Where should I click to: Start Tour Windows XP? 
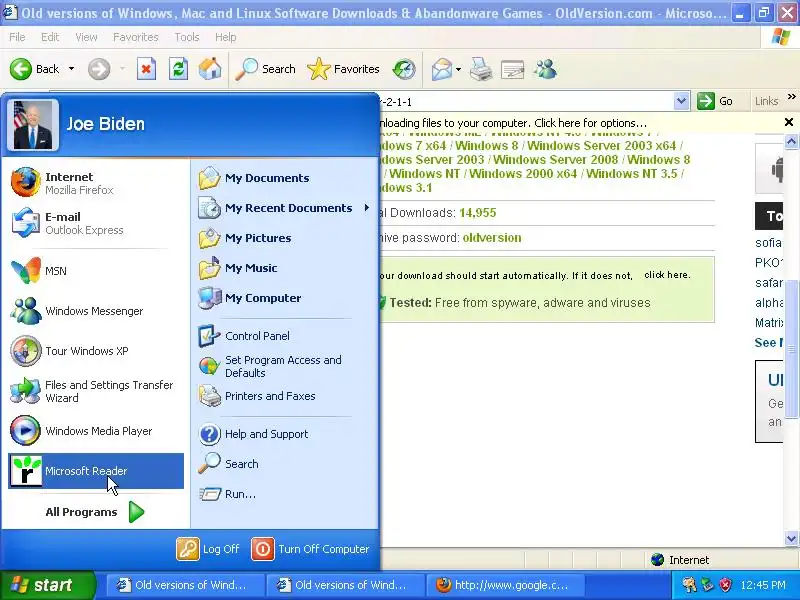click(x=95, y=351)
